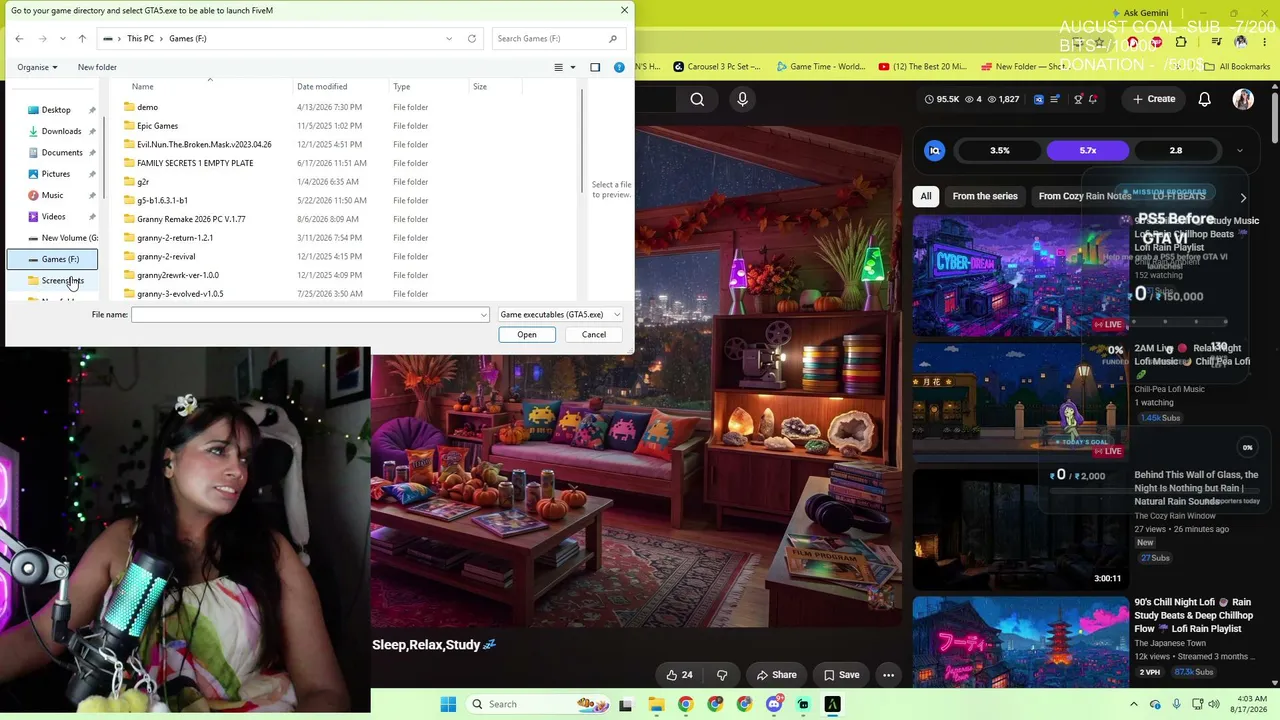The image size is (1280, 720).
Task: Toggle the file dialog preview pane
Action: pyautogui.click(x=595, y=67)
